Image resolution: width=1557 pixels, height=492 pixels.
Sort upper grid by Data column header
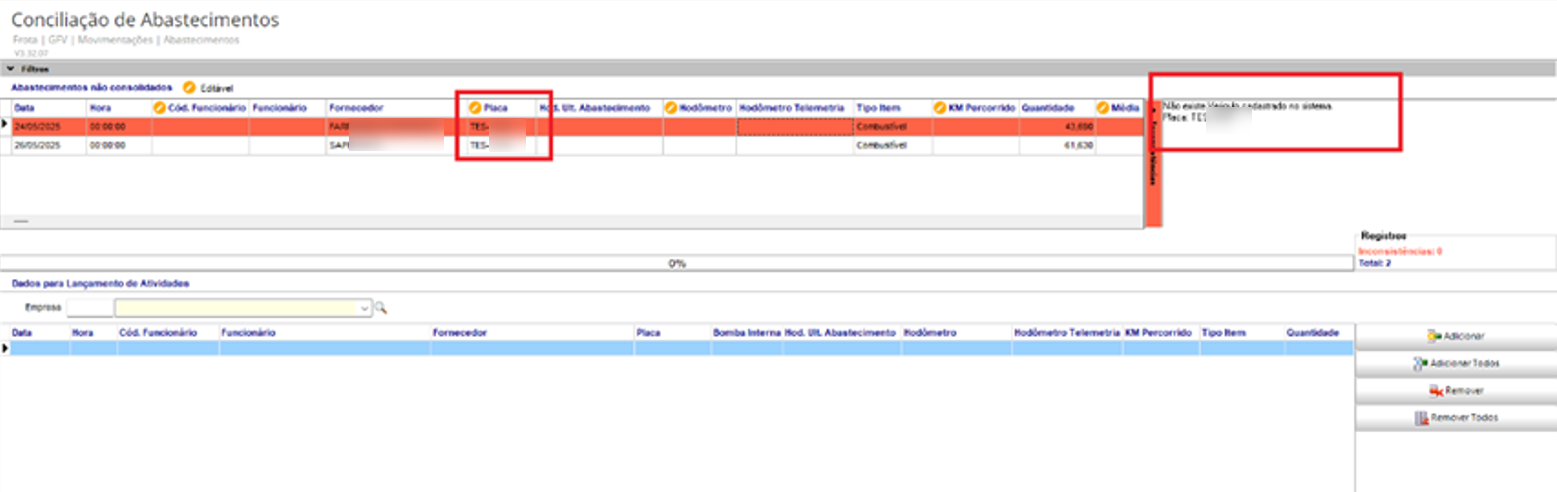(x=48, y=108)
